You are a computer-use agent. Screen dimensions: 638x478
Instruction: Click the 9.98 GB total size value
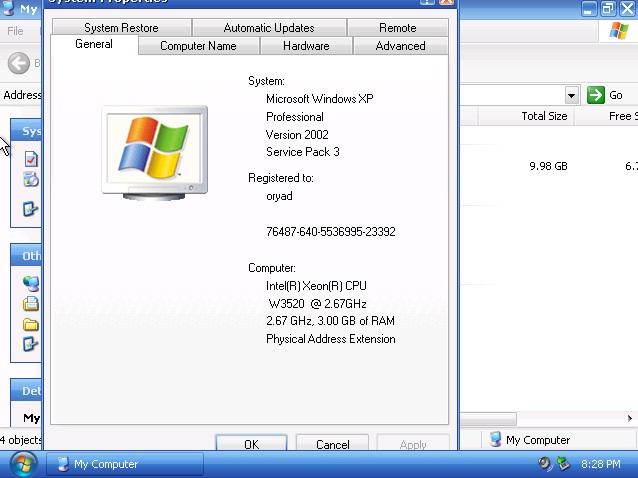click(548, 166)
